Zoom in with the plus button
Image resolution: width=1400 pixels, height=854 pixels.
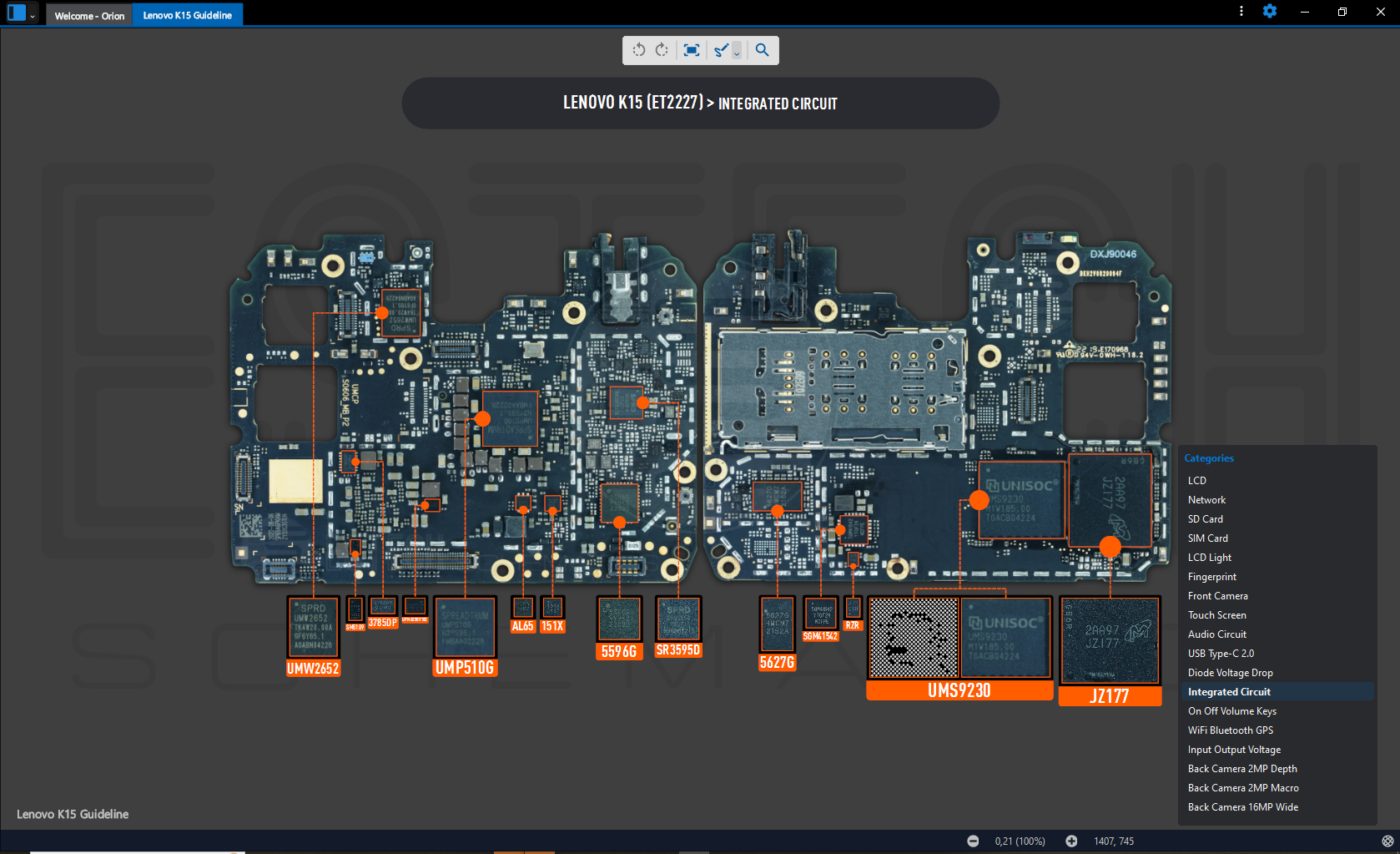click(1071, 841)
